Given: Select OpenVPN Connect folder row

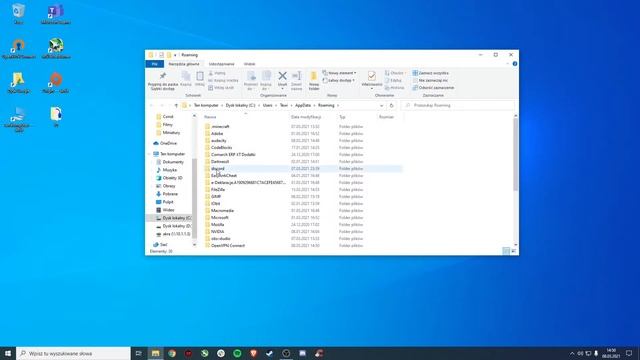Looking at the screenshot, I should click(x=302, y=245).
